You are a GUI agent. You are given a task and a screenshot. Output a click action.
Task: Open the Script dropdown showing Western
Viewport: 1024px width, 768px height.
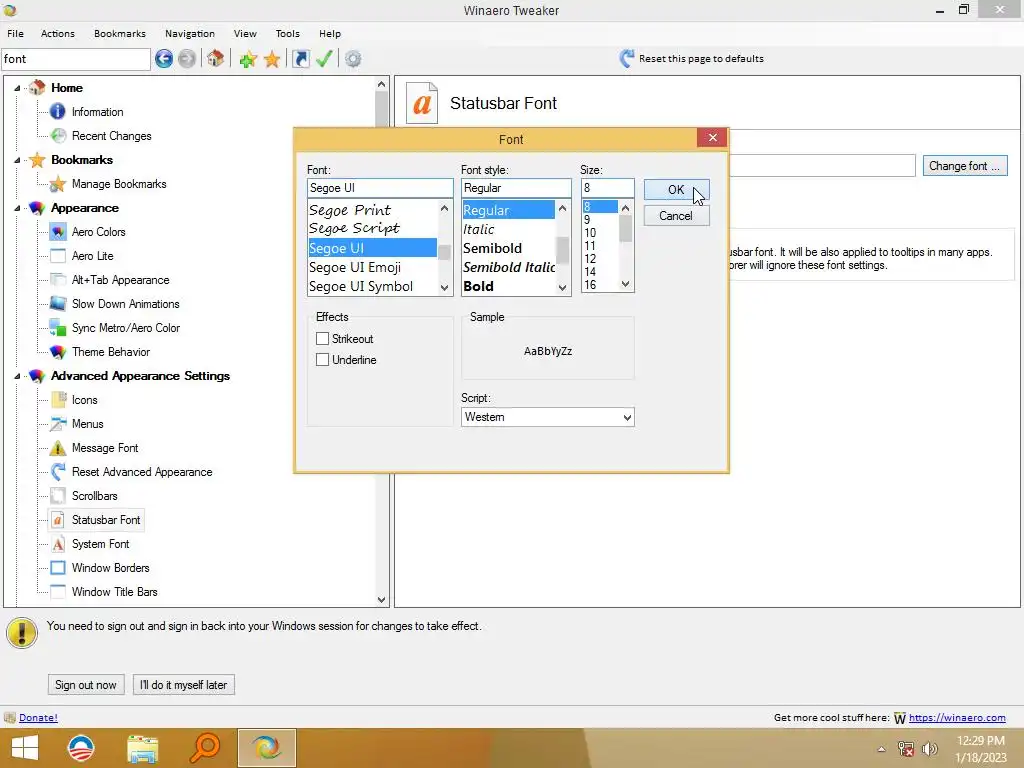tap(547, 417)
